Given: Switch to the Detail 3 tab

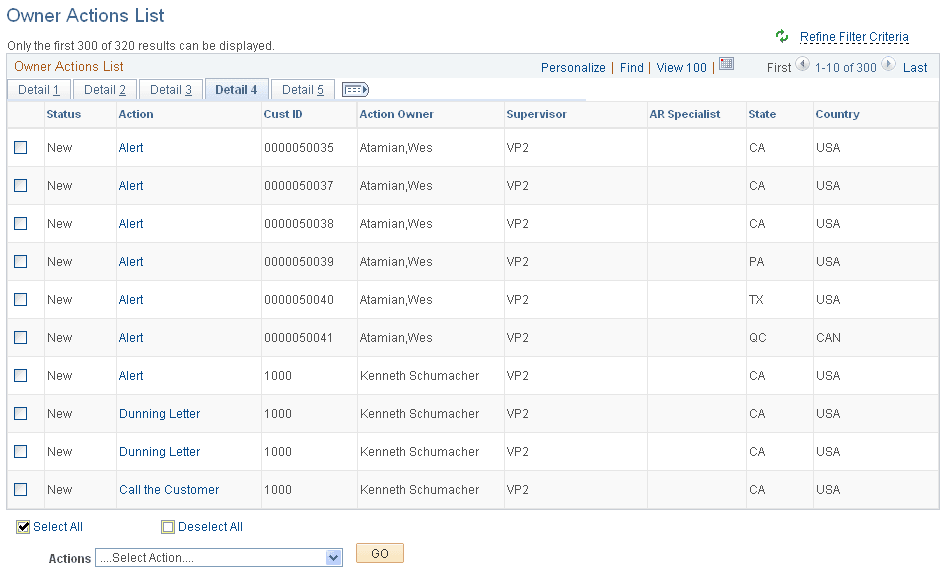Looking at the screenshot, I should (x=170, y=89).
